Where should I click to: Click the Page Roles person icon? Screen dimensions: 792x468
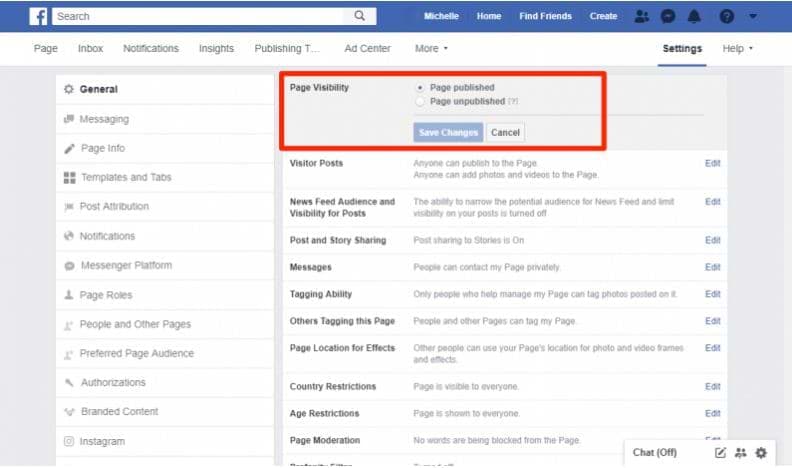coord(69,295)
